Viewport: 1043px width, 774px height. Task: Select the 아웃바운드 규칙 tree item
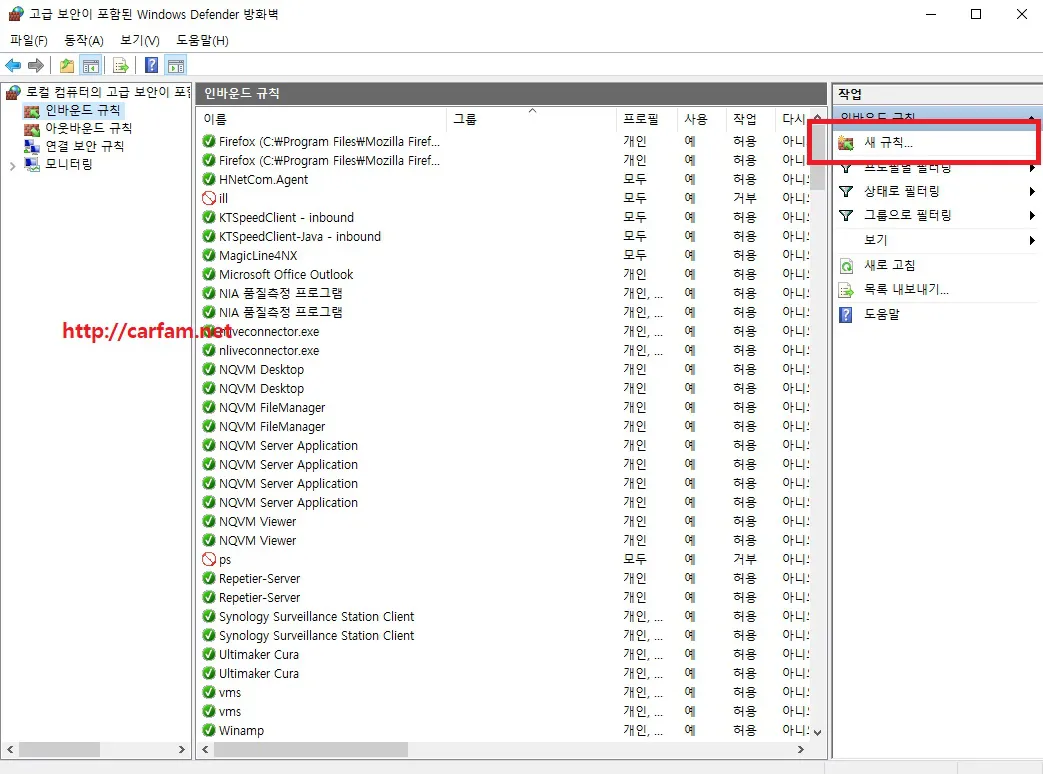coord(88,128)
